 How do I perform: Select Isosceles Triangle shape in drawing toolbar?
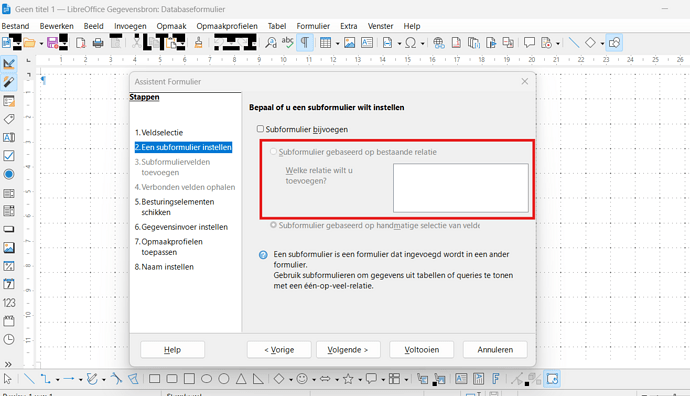(x=241, y=379)
